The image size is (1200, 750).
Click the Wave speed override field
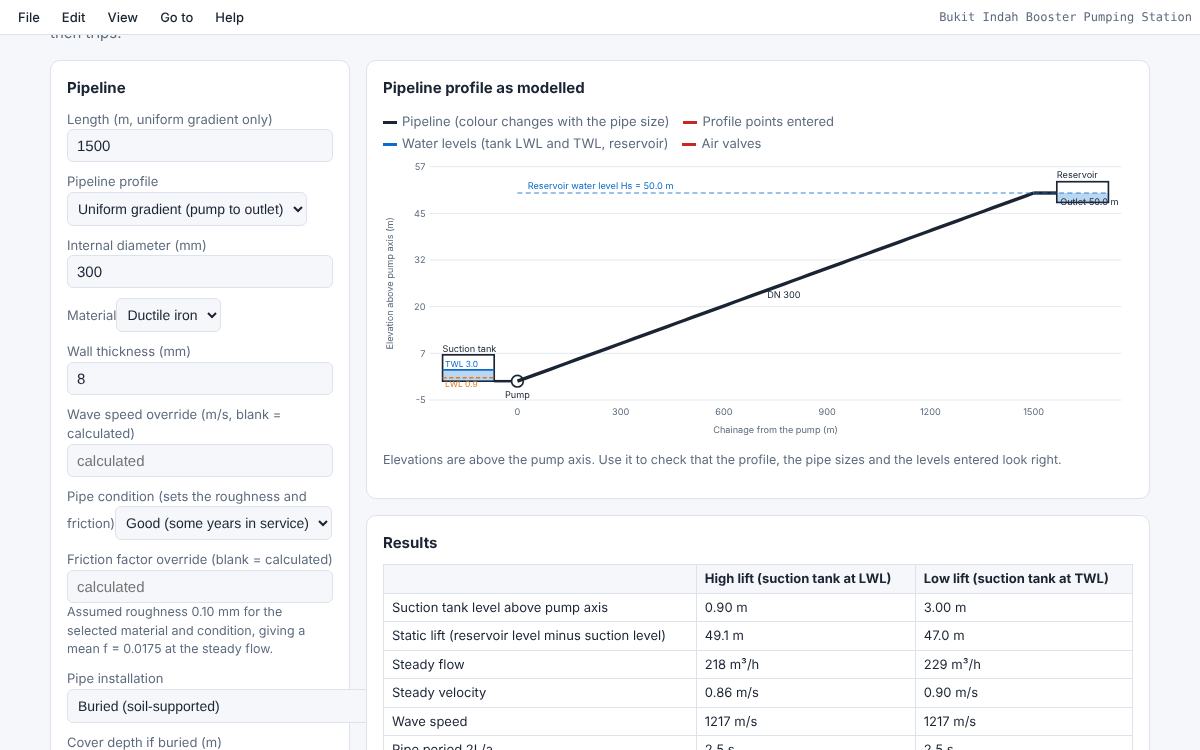(x=200, y=461)
